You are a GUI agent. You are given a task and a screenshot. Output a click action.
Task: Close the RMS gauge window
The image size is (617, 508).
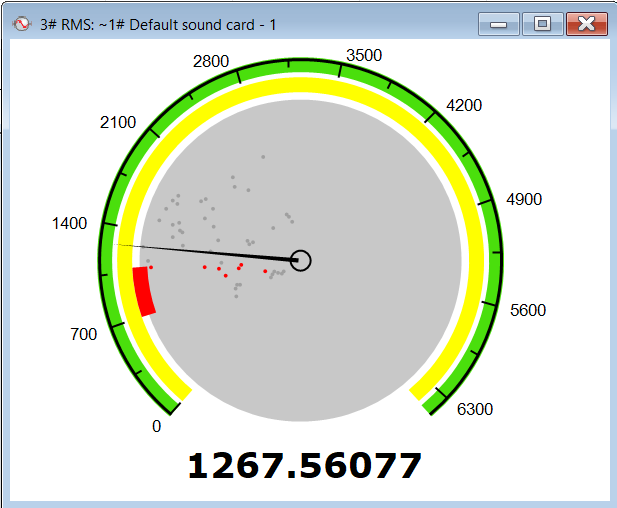tap(587, 24)
